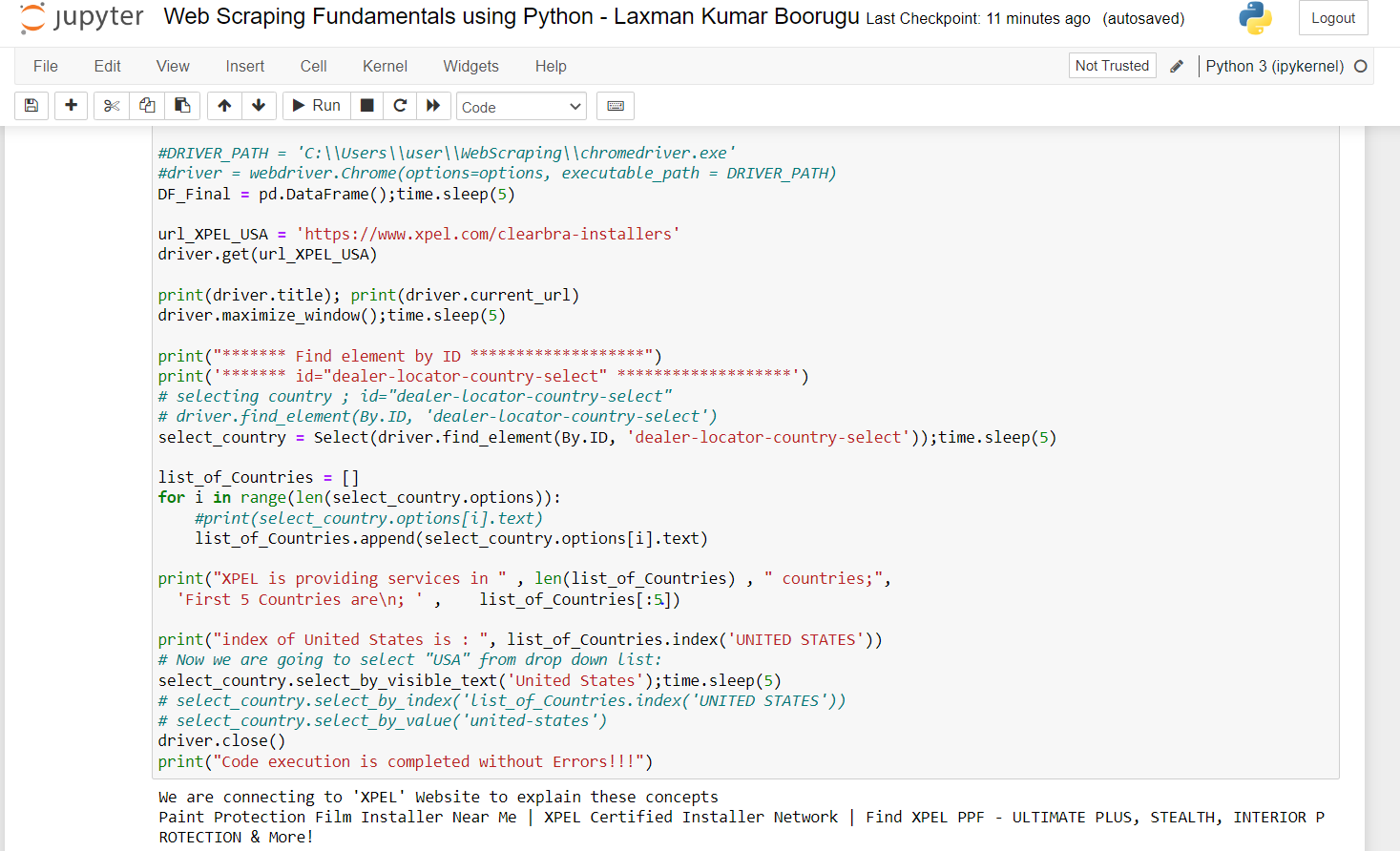Click the '#DRIVER_PATH' commented code line
The image size is (1400, 851).
[x=447, y=153]
